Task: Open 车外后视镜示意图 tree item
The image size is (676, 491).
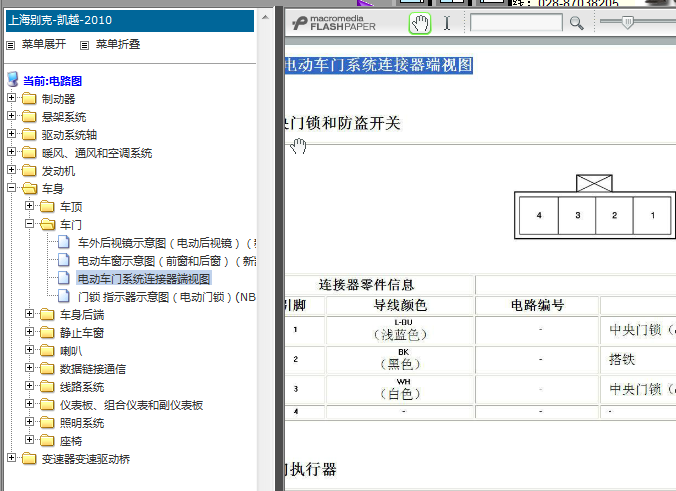Action: [166, 243]
